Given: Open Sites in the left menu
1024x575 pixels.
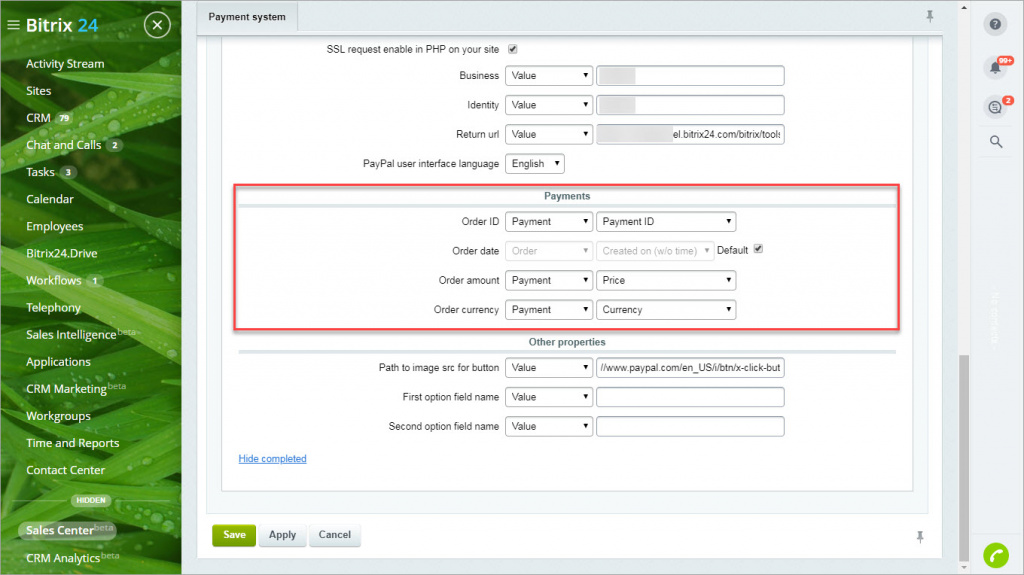Looking at the screenshot, I should pyautogui.click(x=39, y=91).
